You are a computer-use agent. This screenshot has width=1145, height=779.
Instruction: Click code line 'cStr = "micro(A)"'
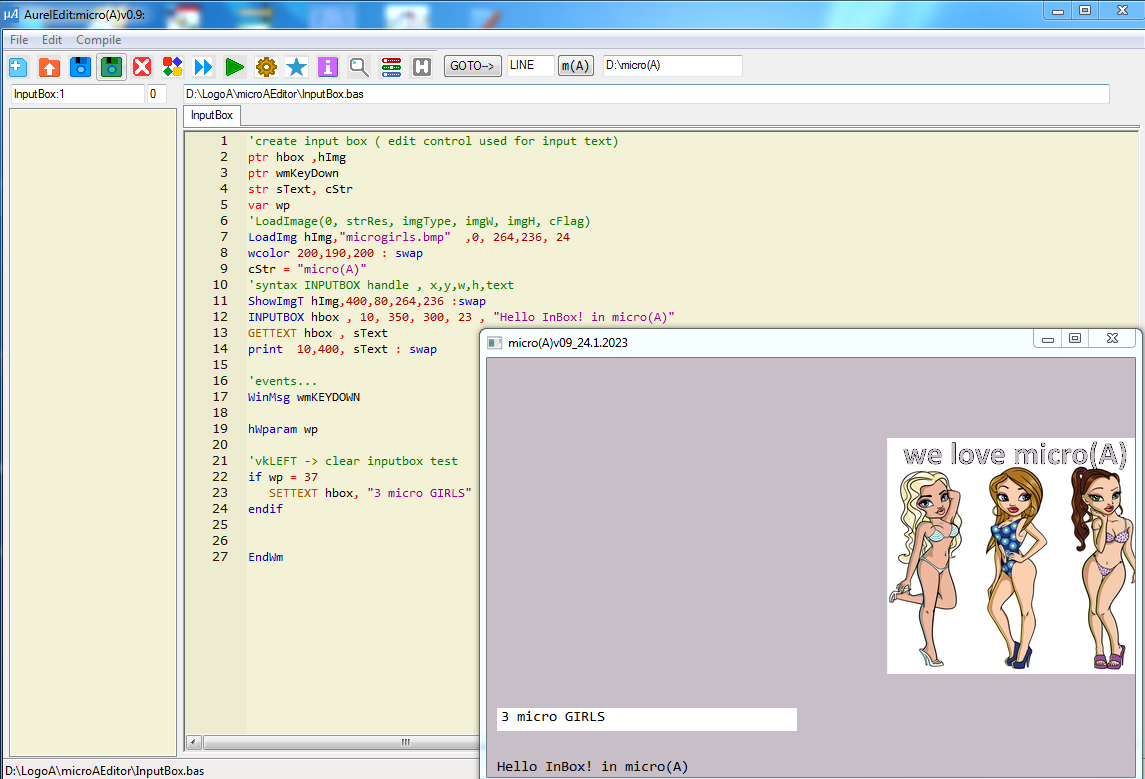307,269
